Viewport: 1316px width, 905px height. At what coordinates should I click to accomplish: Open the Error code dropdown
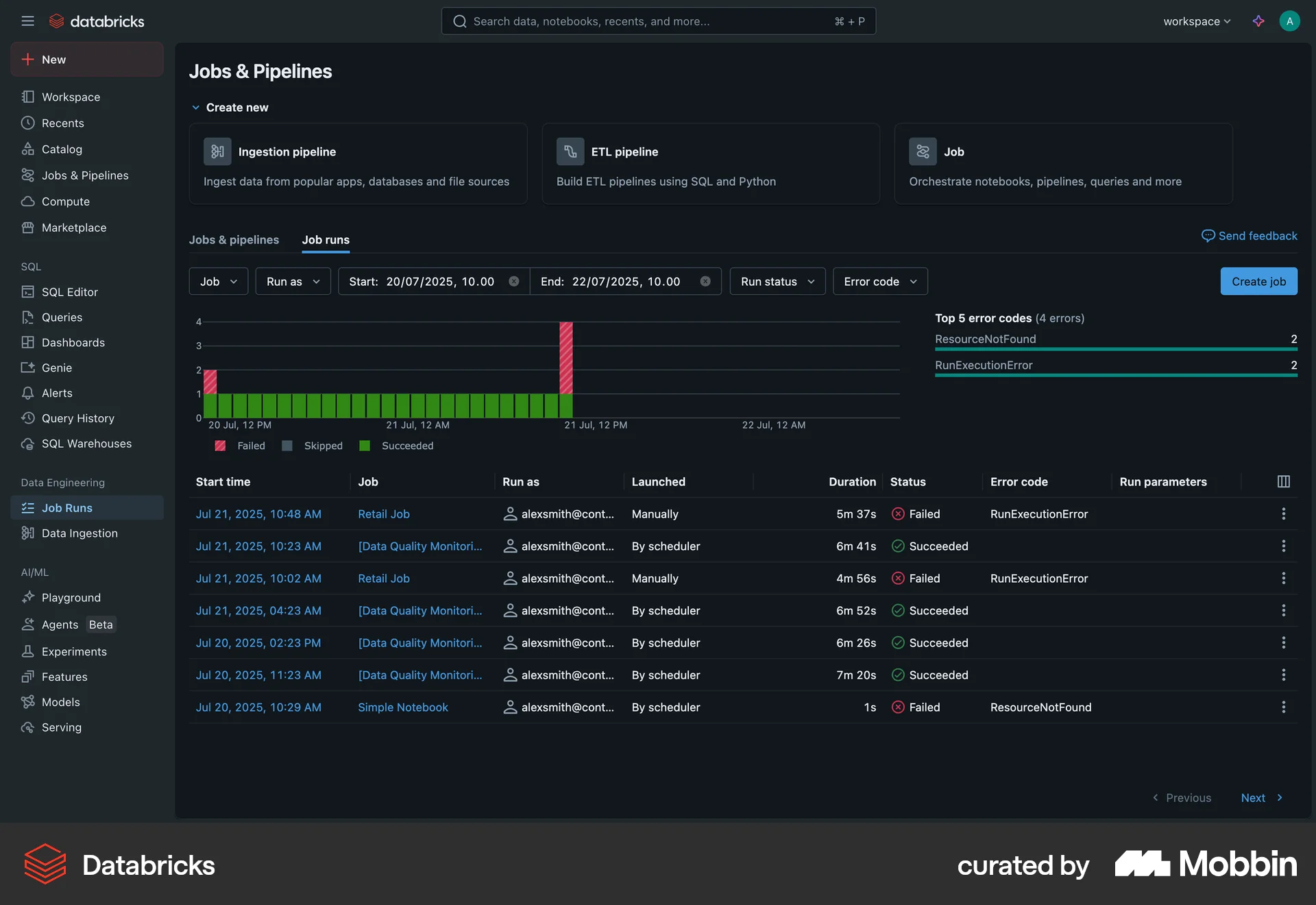pyautogui.click(x=880, y=281)
